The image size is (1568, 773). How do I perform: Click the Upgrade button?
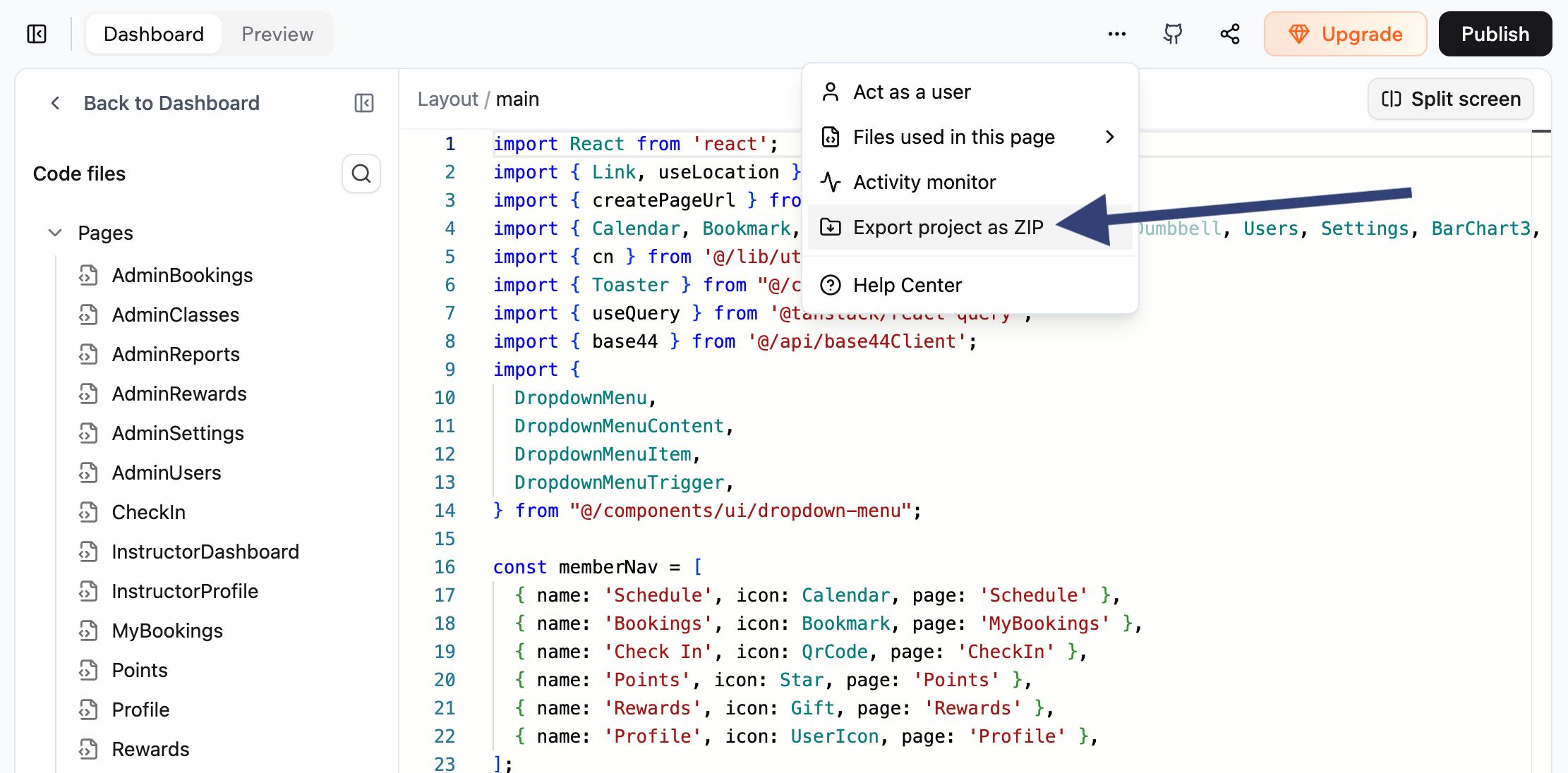[1345, 33]
